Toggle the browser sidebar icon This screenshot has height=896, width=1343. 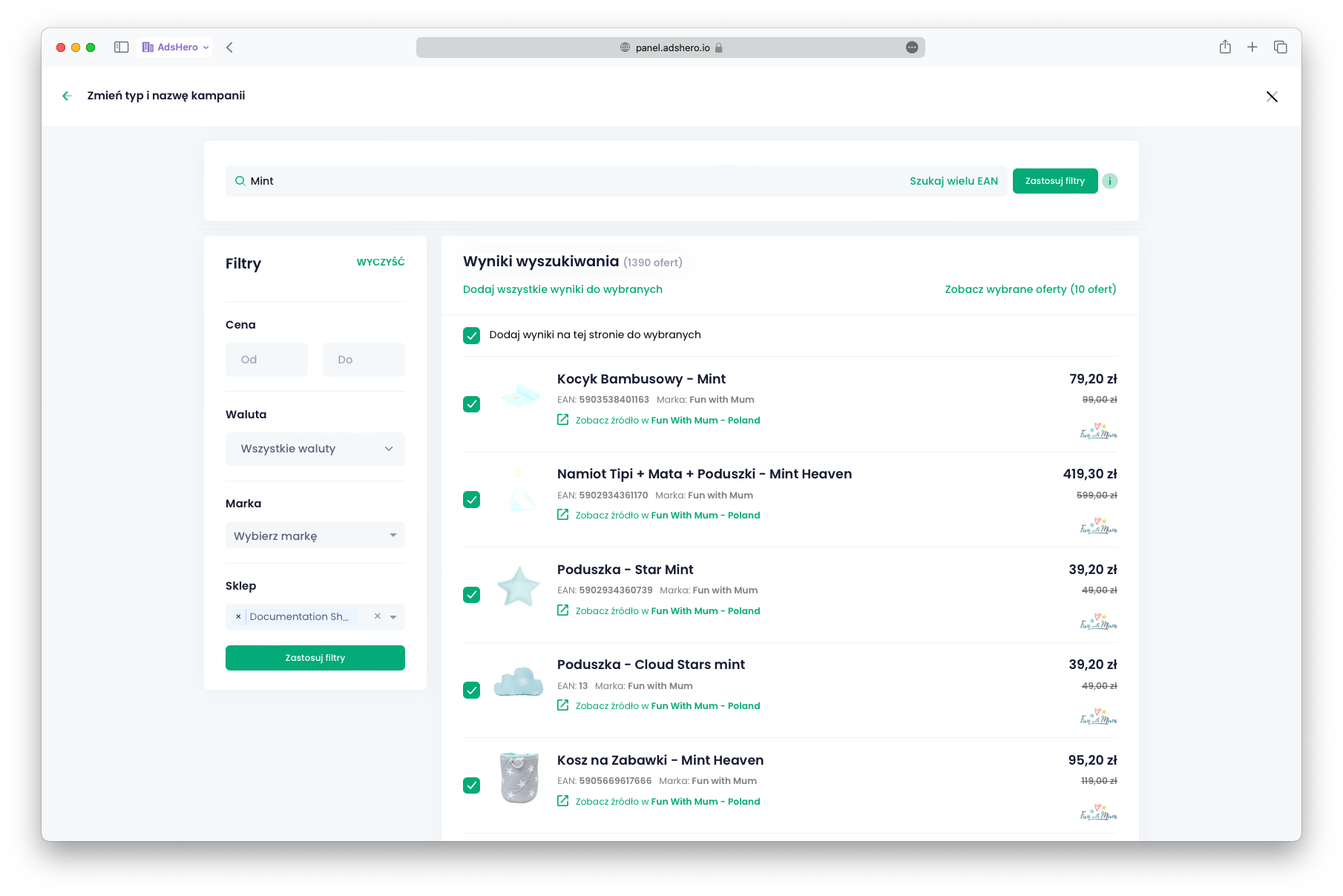tap(122, 47)
